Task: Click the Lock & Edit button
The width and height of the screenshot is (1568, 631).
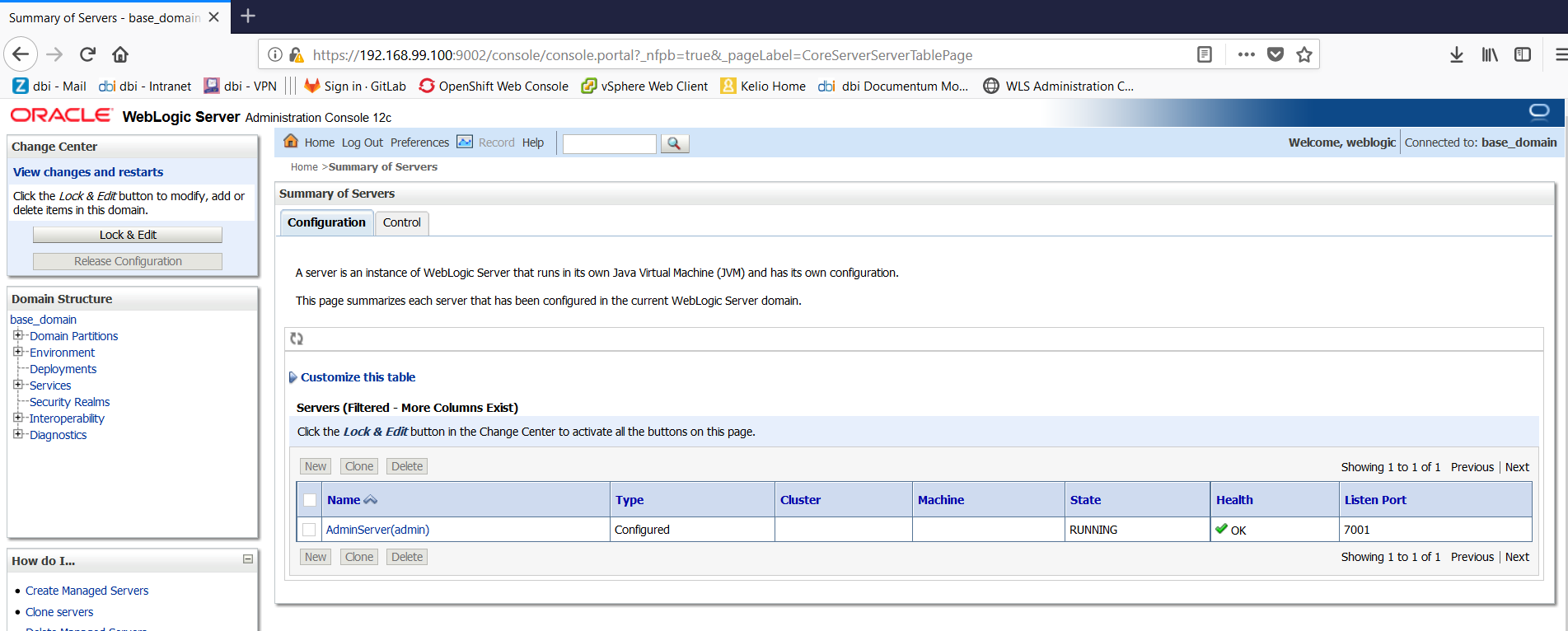Action: (x=128, y=235)
